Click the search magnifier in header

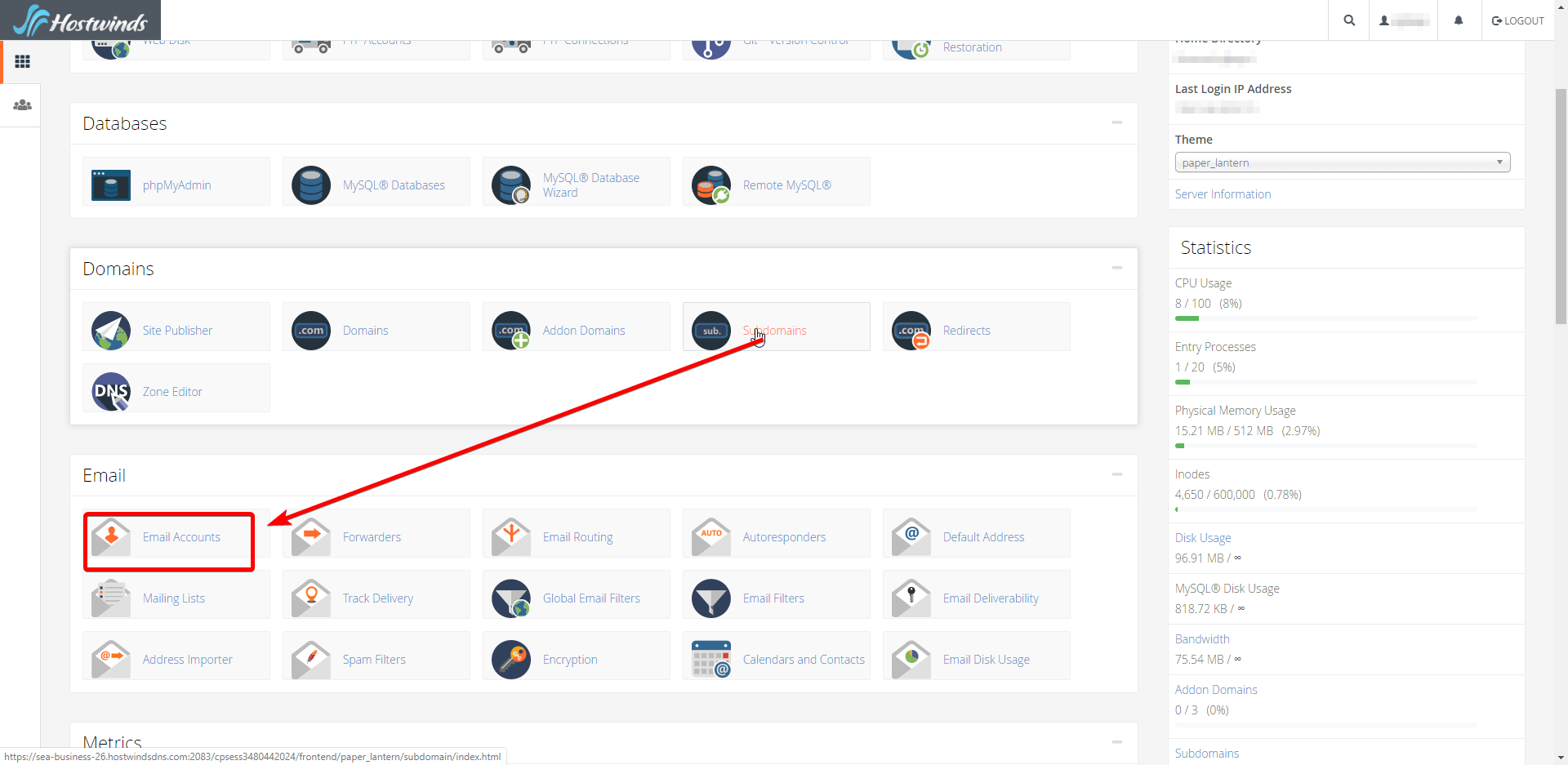(1349, 20)
